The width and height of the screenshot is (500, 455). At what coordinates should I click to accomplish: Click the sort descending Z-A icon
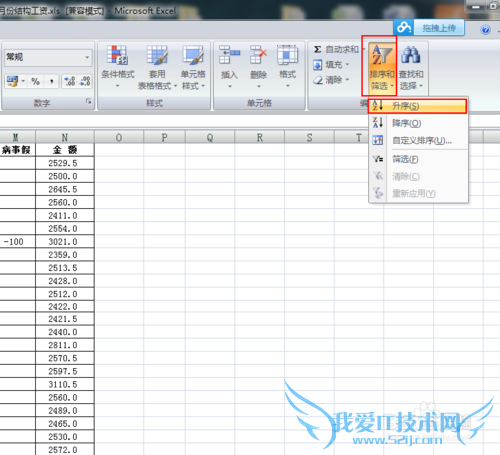point(378,123)
